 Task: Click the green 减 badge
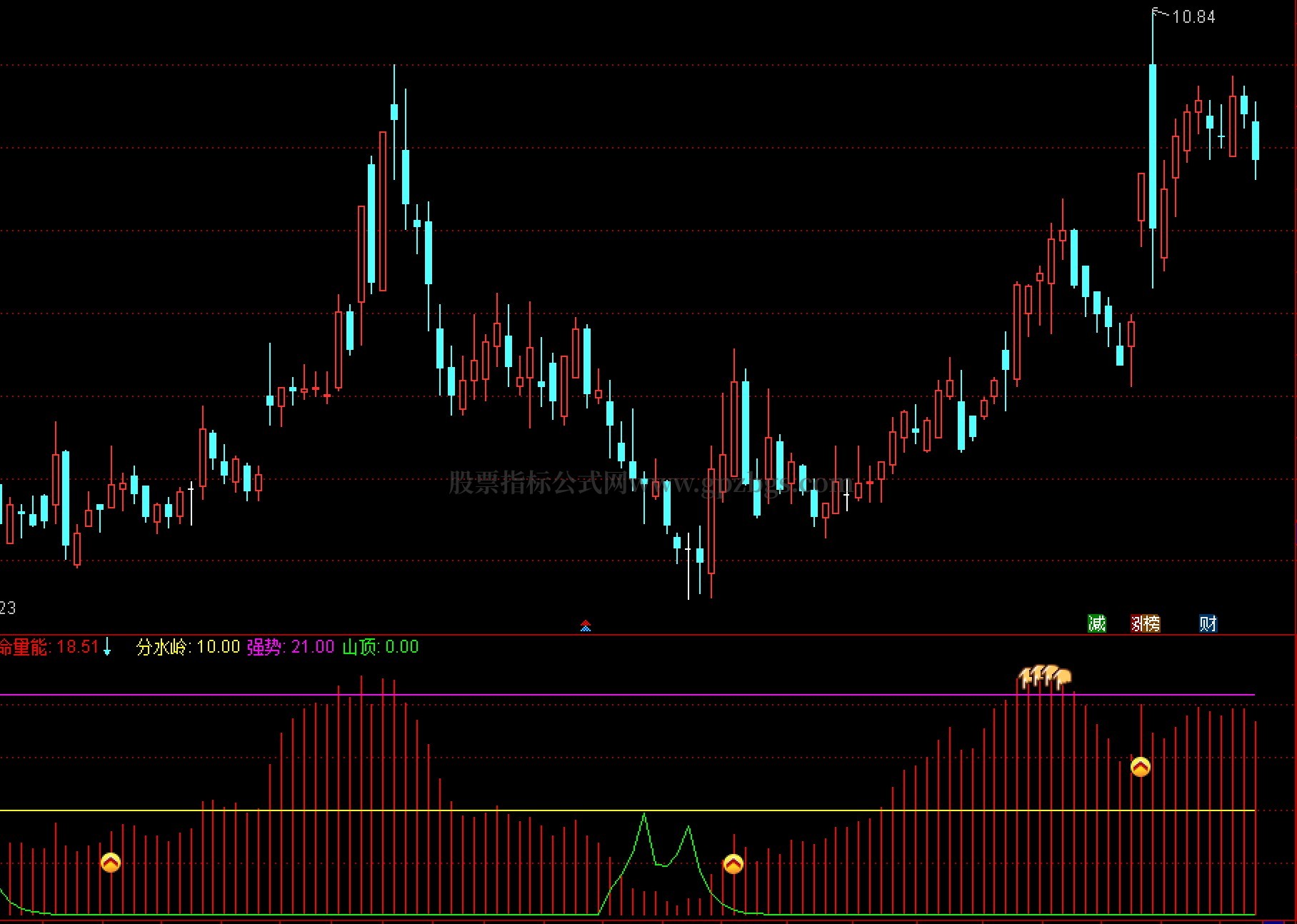1097,623
